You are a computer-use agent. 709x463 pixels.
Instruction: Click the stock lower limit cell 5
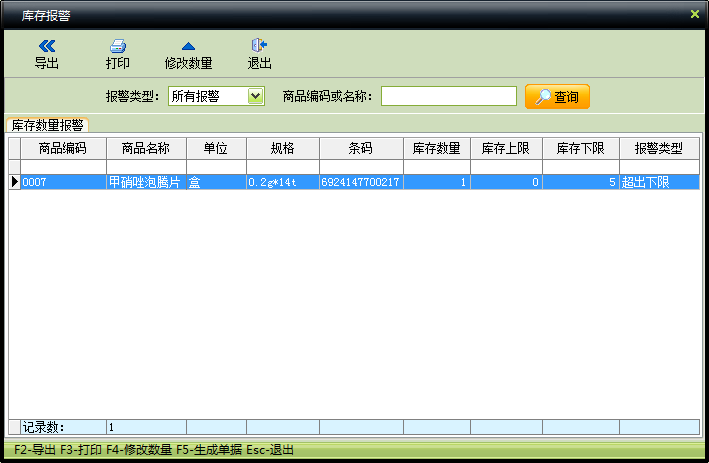[x=581, y=182]
